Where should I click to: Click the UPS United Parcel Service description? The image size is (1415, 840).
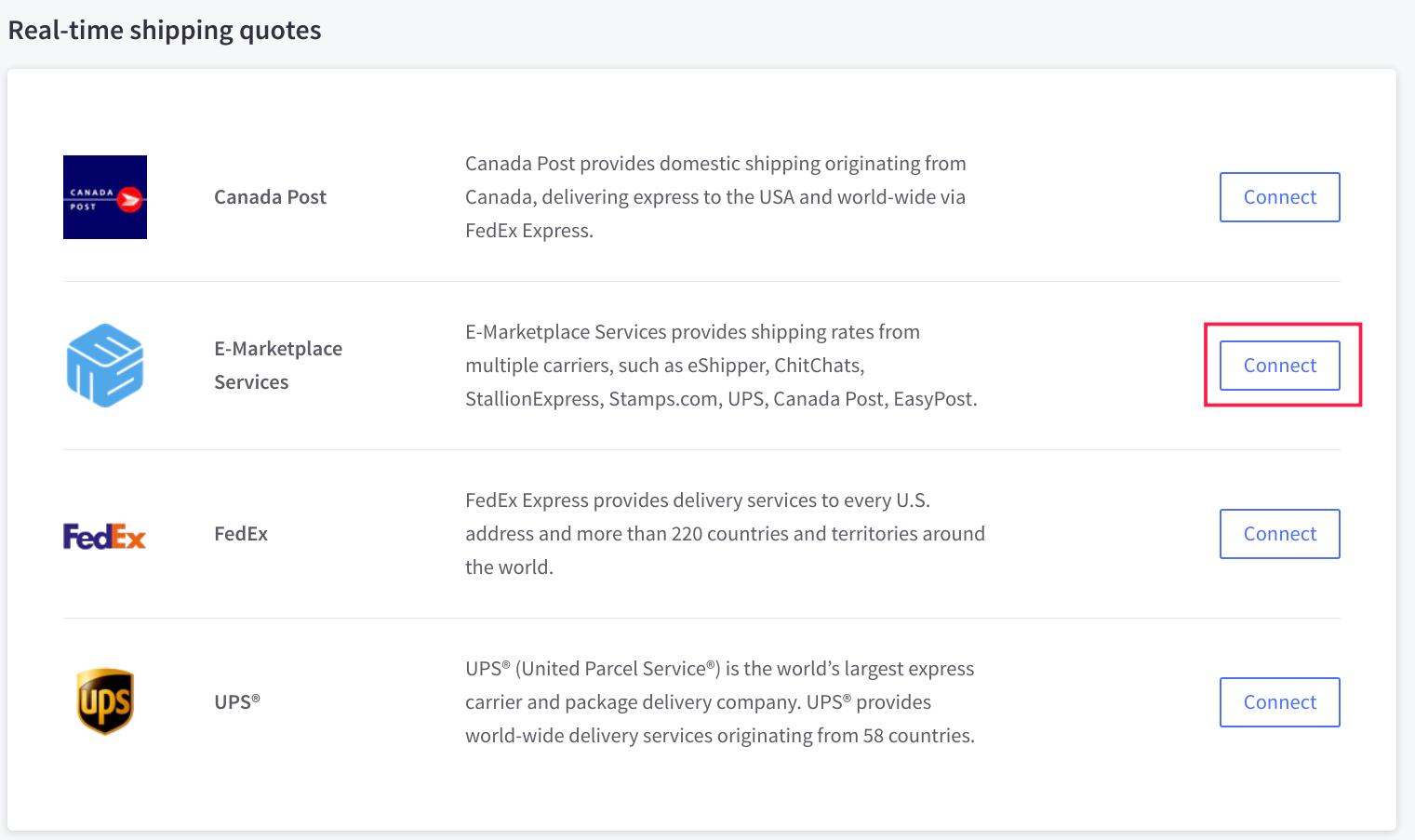click(x=720, y=702)
